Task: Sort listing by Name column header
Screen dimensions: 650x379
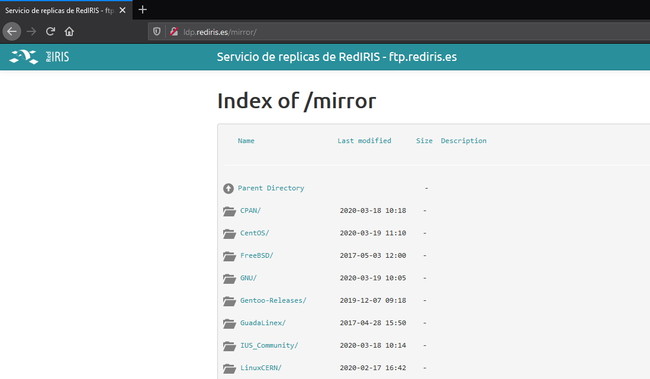Action: [246, 141]
